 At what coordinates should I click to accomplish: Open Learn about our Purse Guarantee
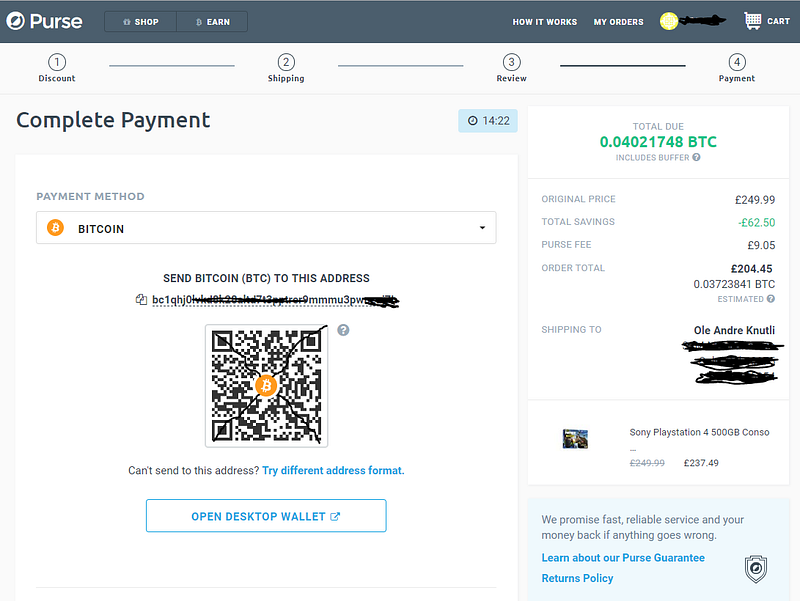pos(623,558)
